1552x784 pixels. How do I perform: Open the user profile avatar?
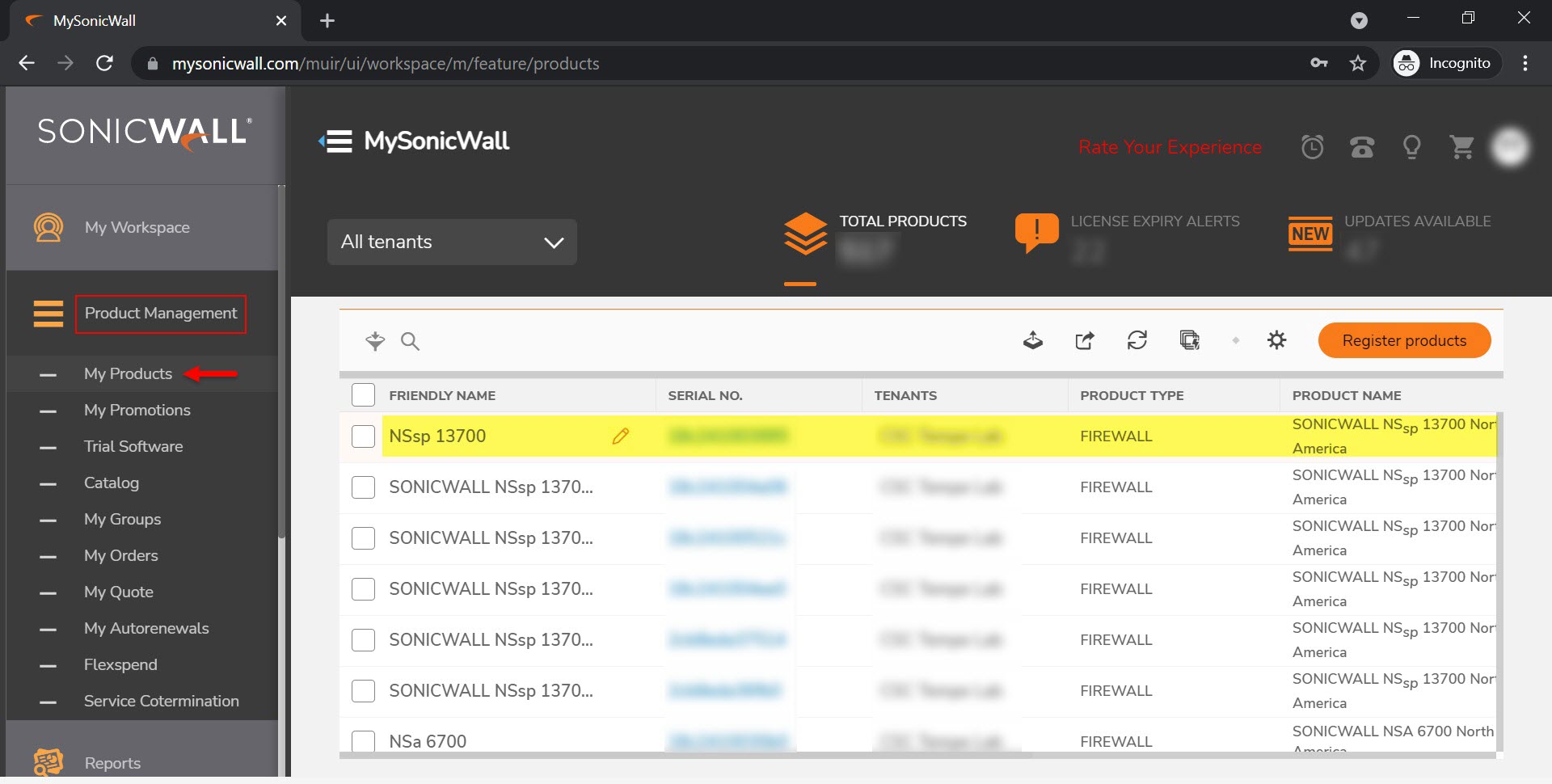[x=1510, y=146]
